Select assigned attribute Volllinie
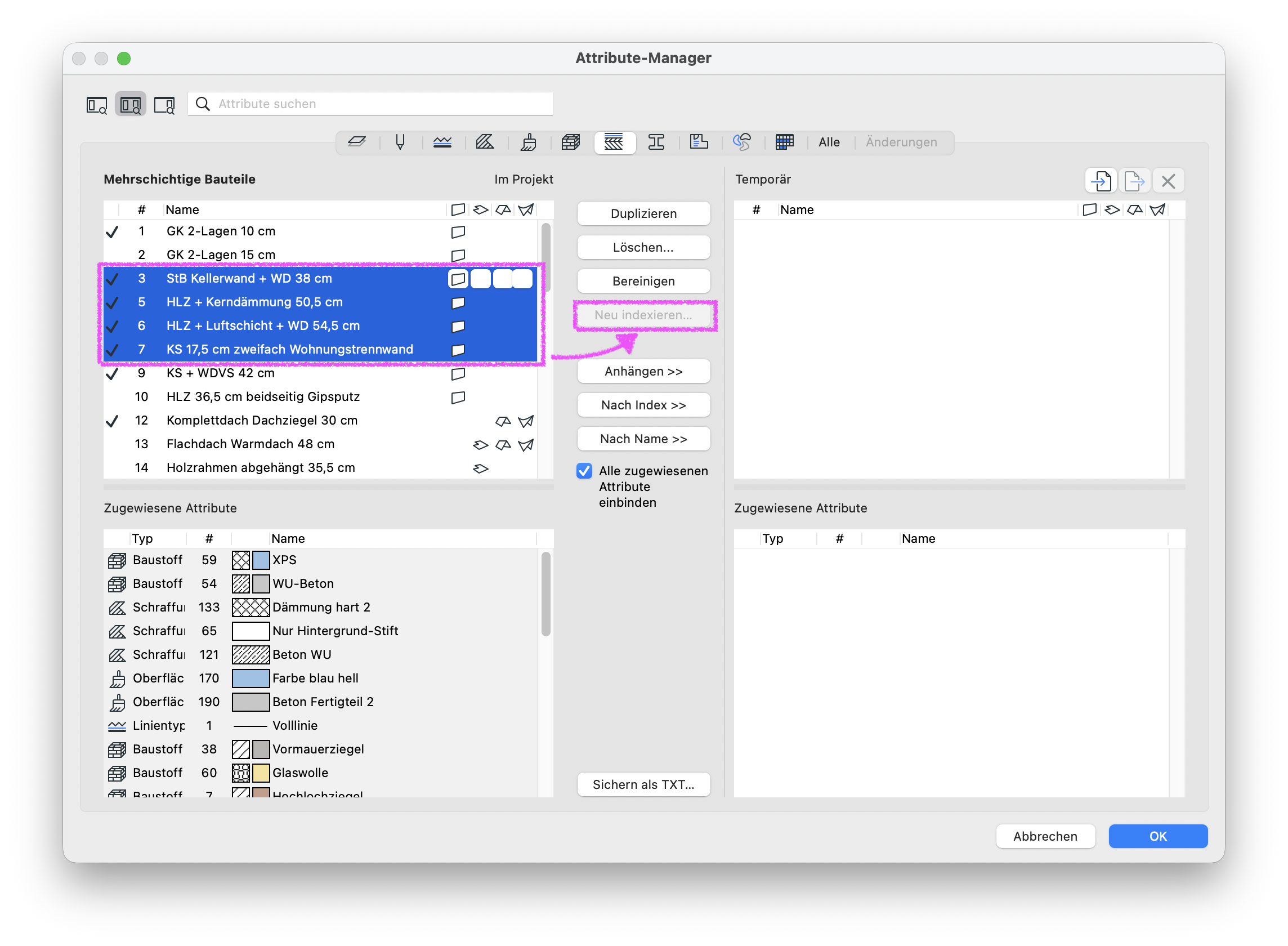1288x946 pixels. pos(320,725)
